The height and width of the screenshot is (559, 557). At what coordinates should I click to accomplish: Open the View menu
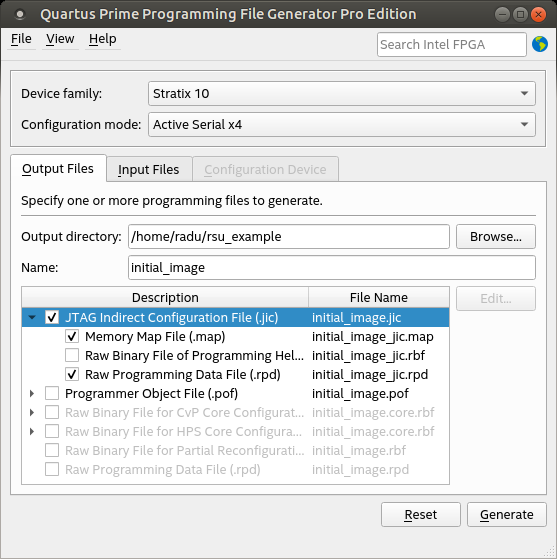[60, 39]
